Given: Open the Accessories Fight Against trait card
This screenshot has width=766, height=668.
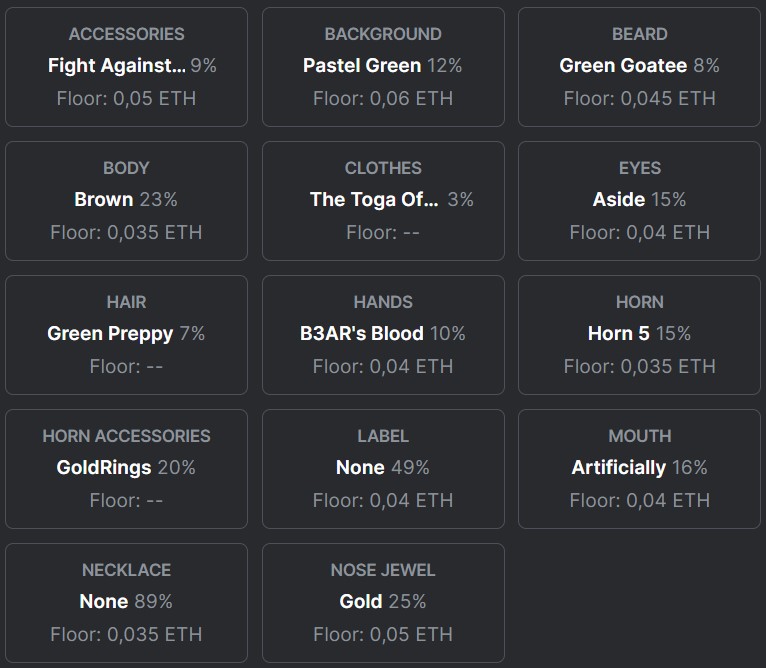Looking at the screenshot, I should coord(127,67).
